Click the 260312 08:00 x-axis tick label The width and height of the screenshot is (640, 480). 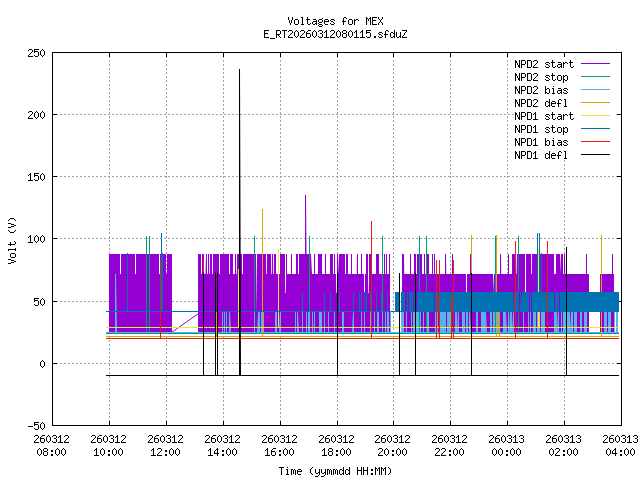(51, 444)
